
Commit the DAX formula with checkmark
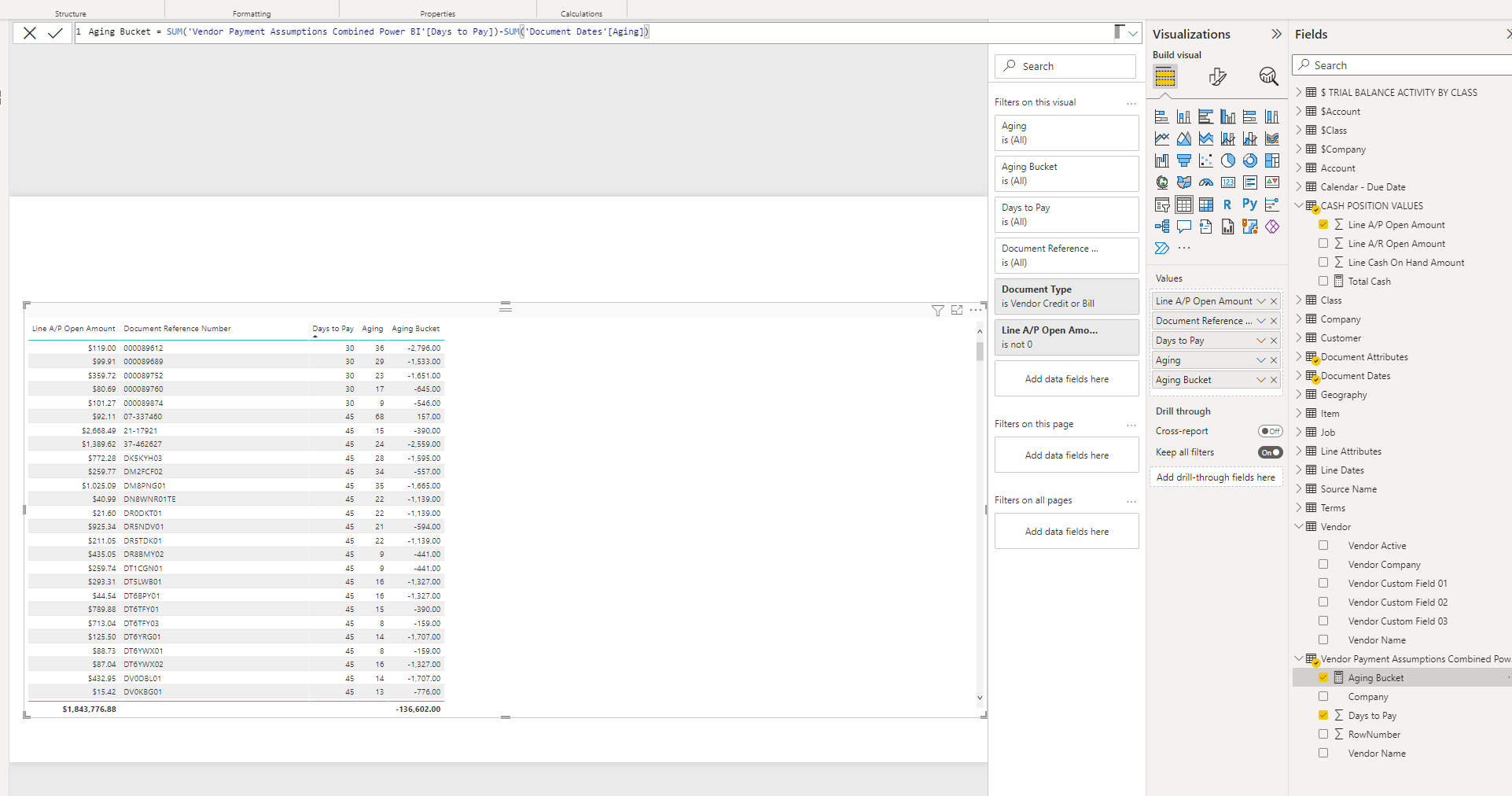coord(55,33)
